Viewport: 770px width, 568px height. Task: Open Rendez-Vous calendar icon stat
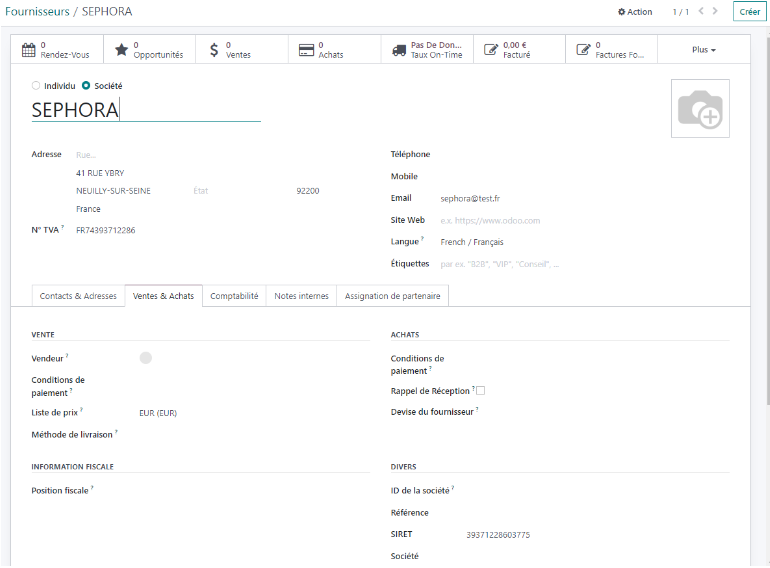[29, 50]
